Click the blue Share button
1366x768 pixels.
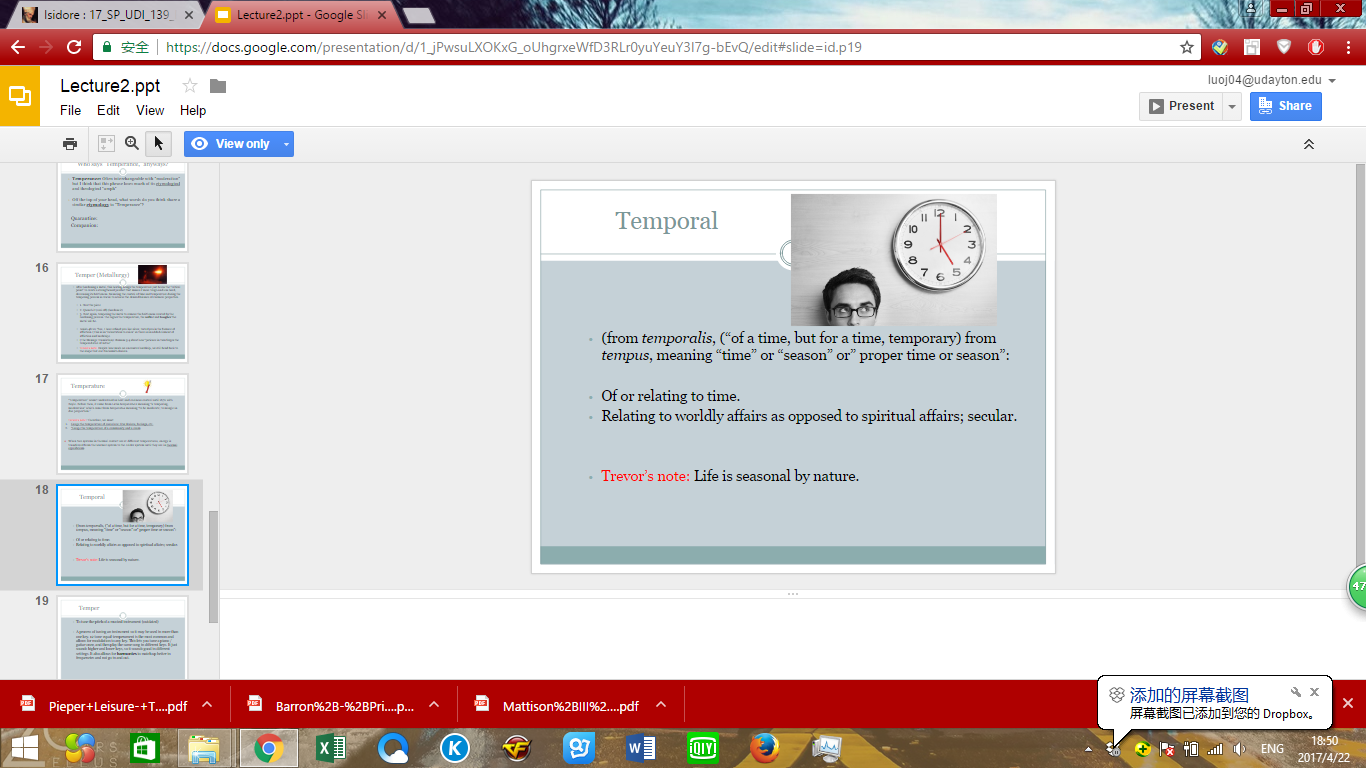point(1285,106)
